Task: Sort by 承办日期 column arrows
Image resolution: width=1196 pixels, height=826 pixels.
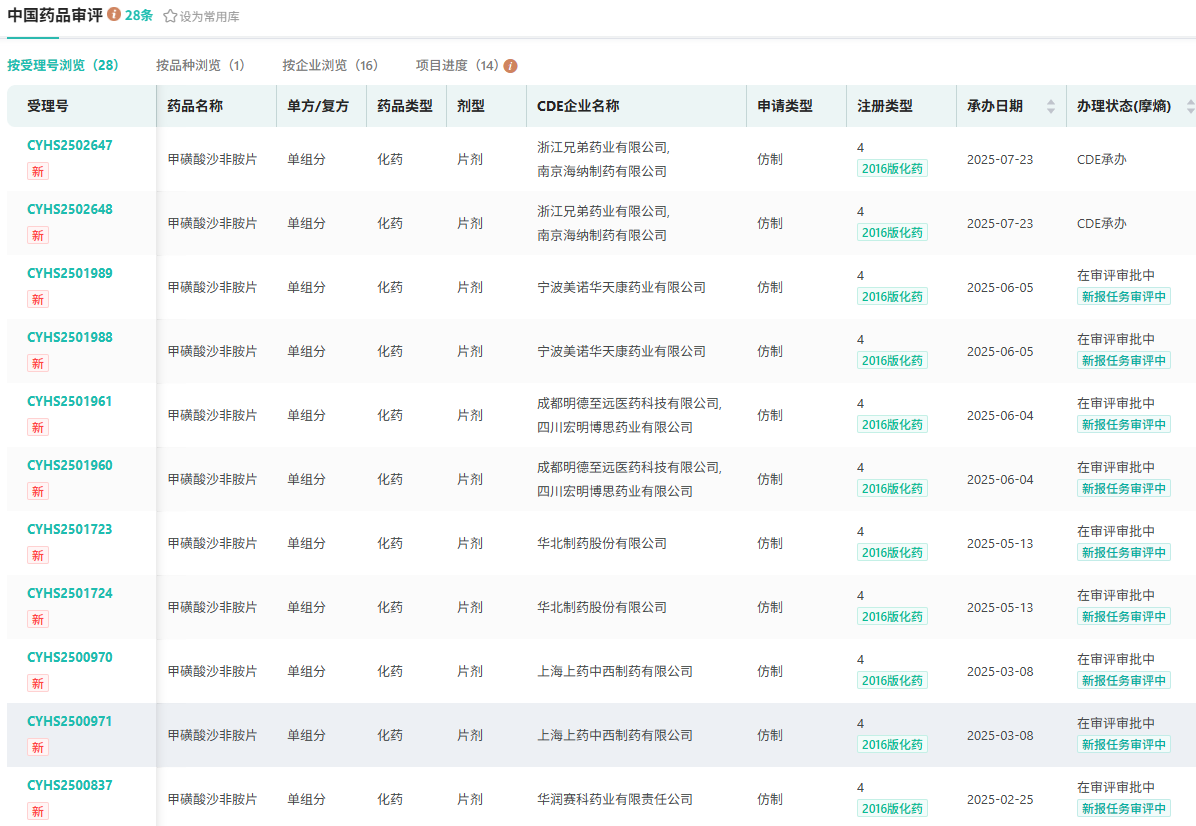Action: [x=1050, y=106]
